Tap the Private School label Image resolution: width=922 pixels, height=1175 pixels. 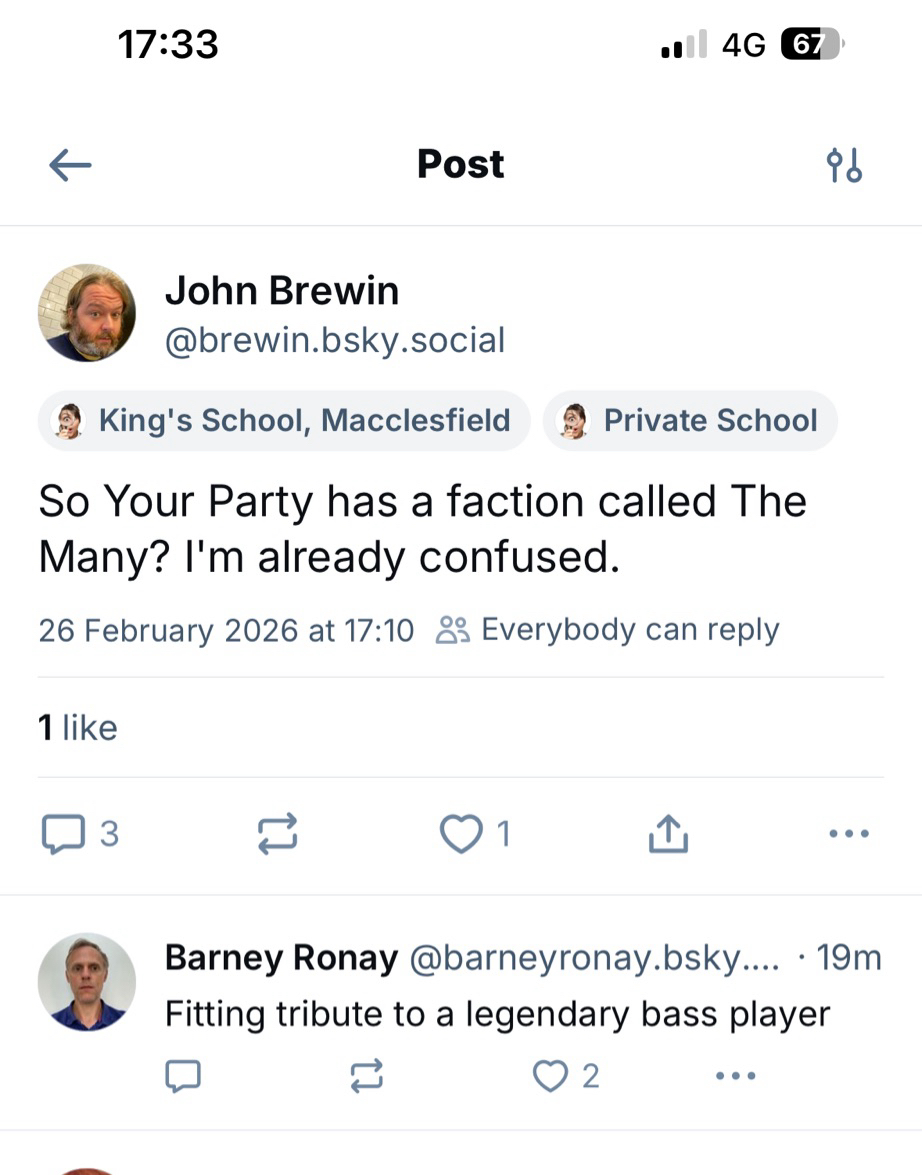[x=690, y=421]
